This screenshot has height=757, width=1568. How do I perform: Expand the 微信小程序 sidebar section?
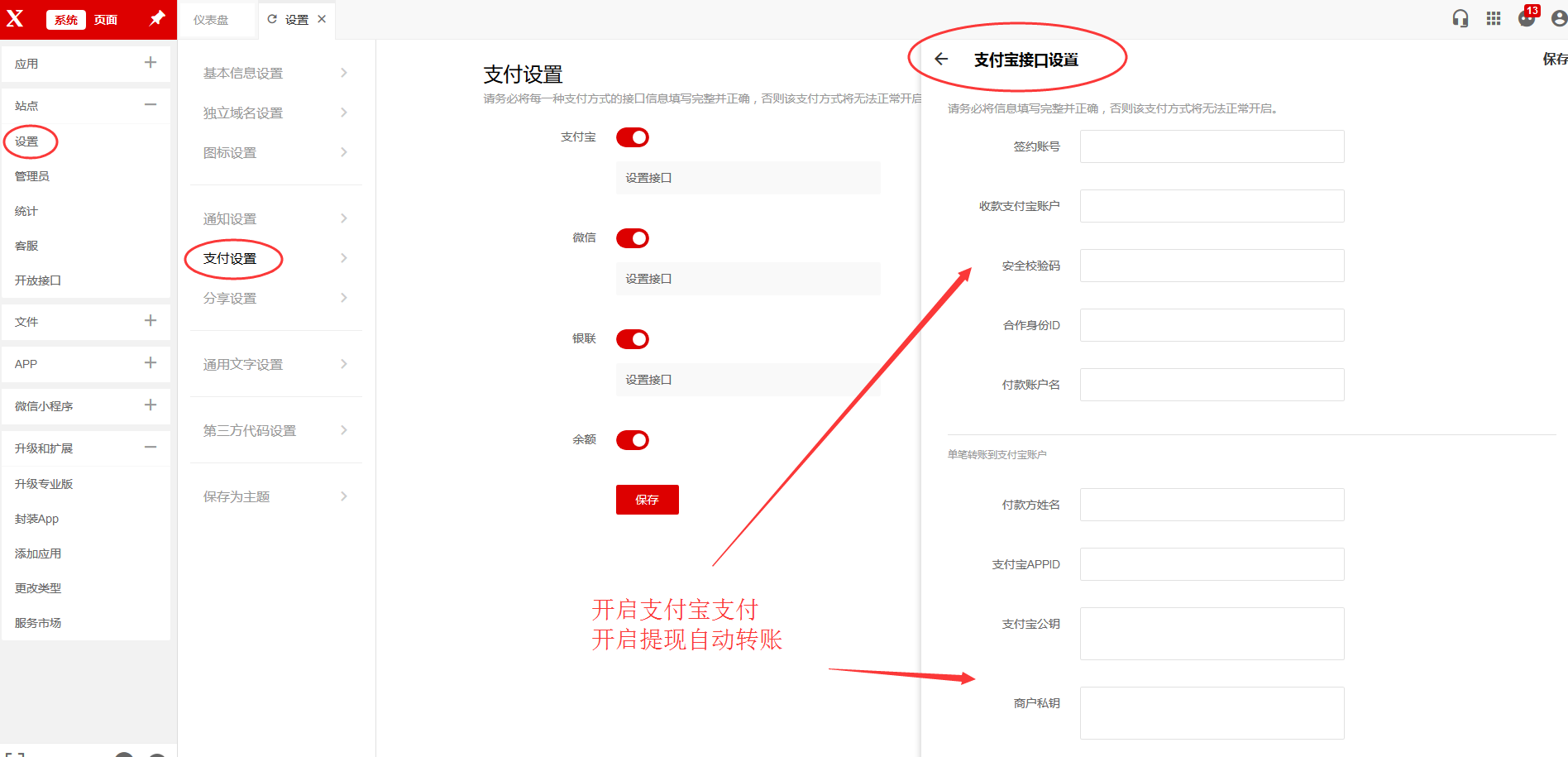[151, 405]
